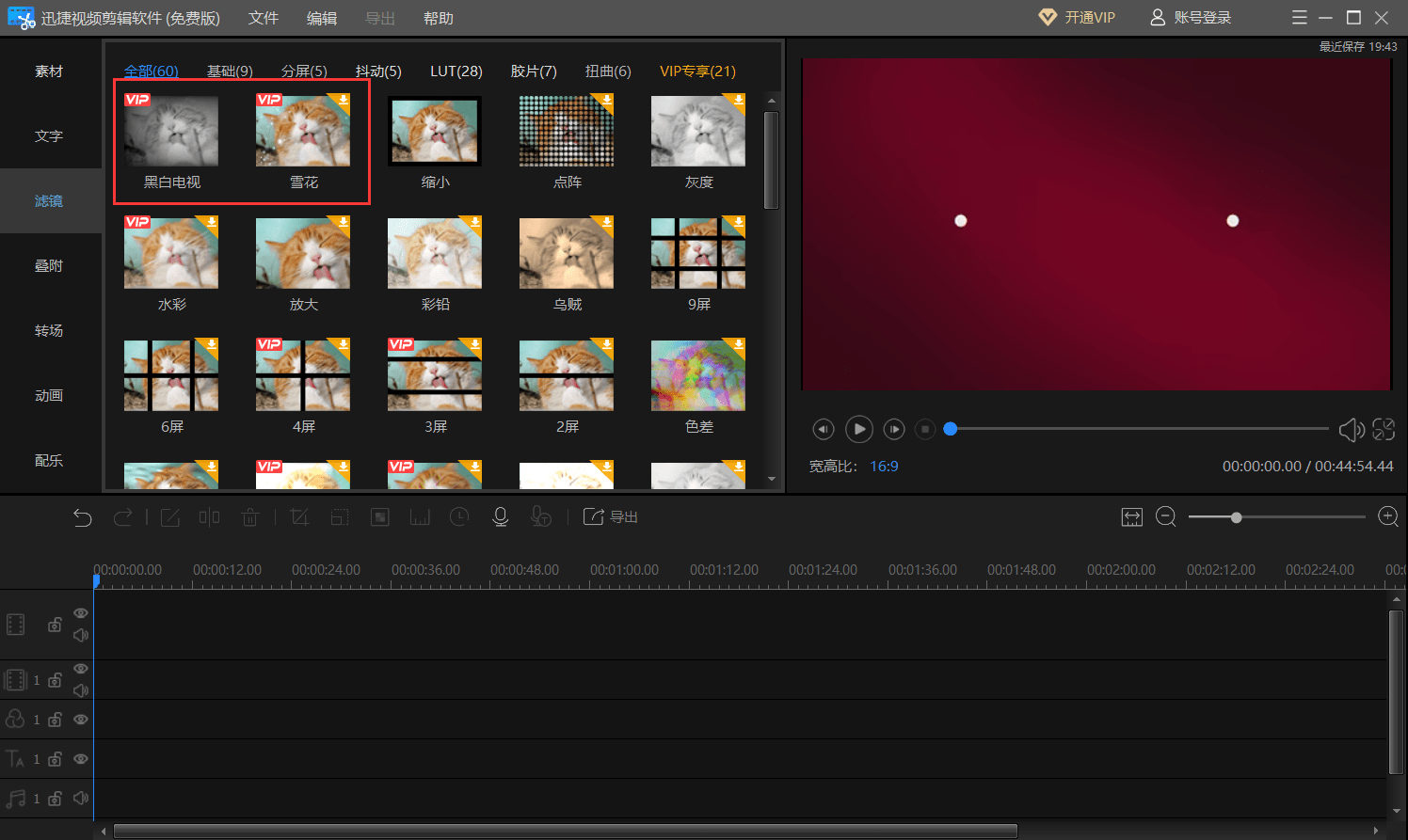Click the freeze frame ruler icon
1408x840 pixels.
click(420, 517)
